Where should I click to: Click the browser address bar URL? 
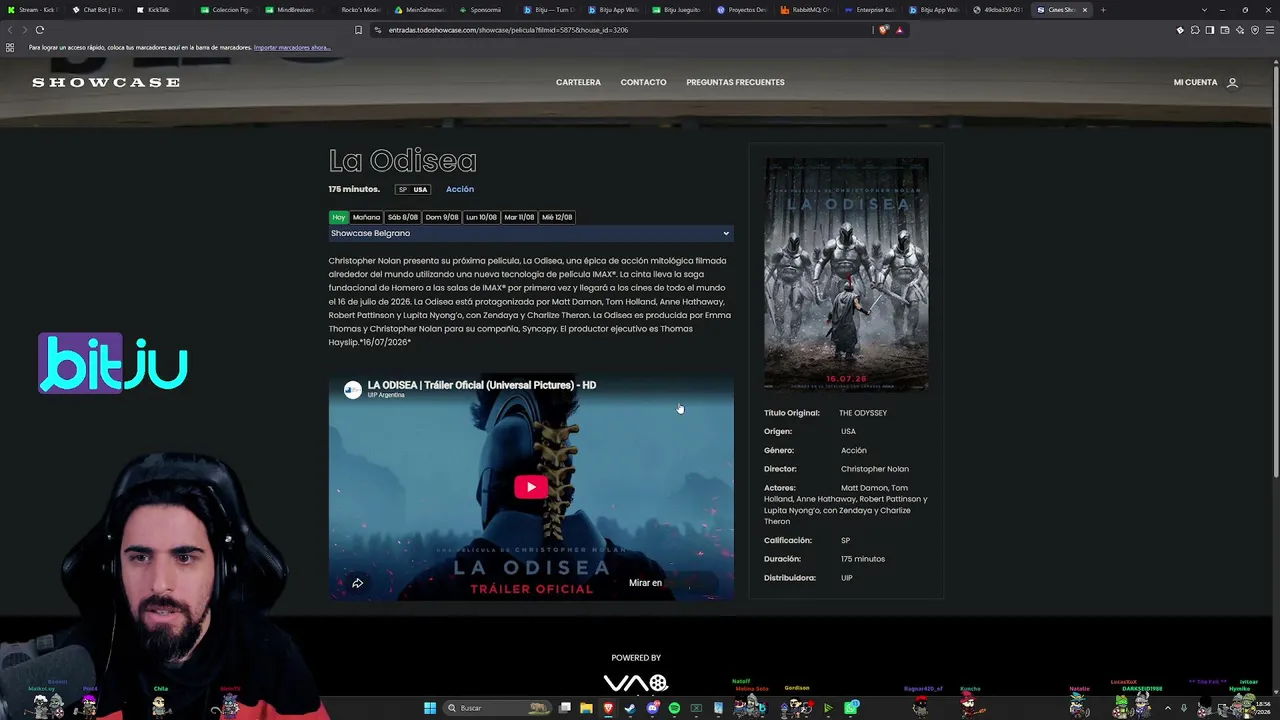pos(508,30)
